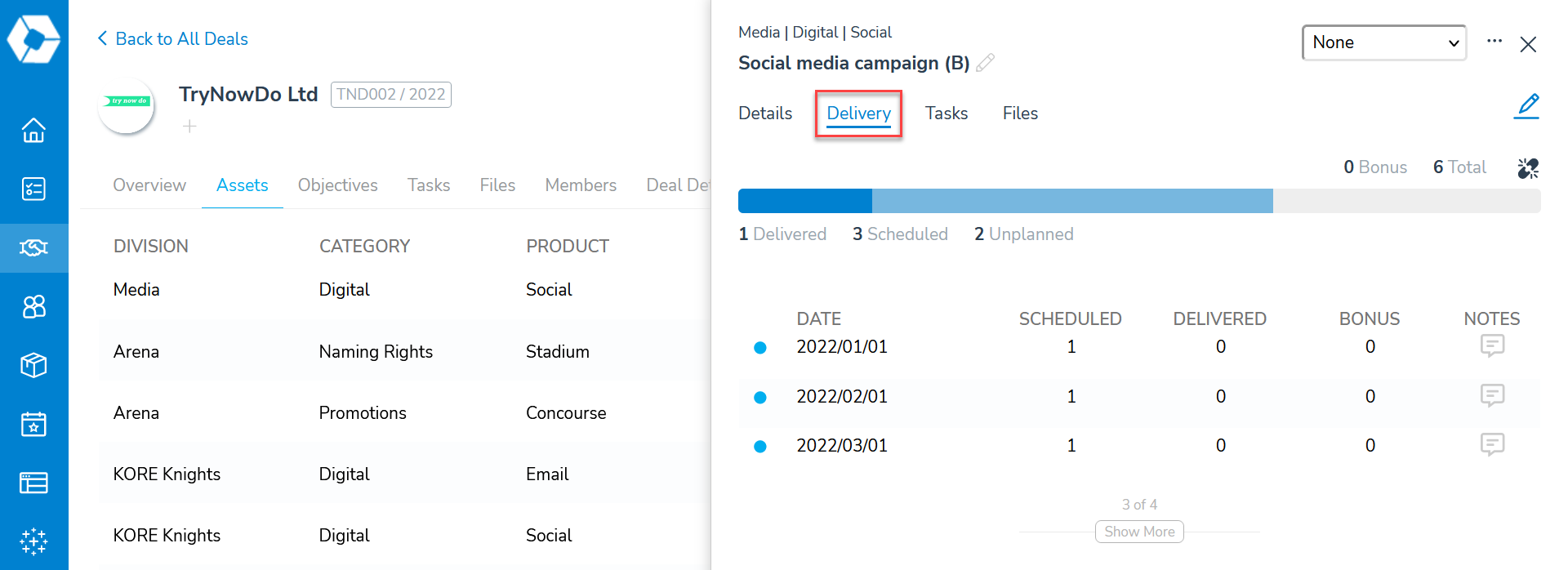Screen dimensions: 1568x570
Task: Switch to the Tasks tab in side panel
Action: pyautogui.click(x=946, y=114)
